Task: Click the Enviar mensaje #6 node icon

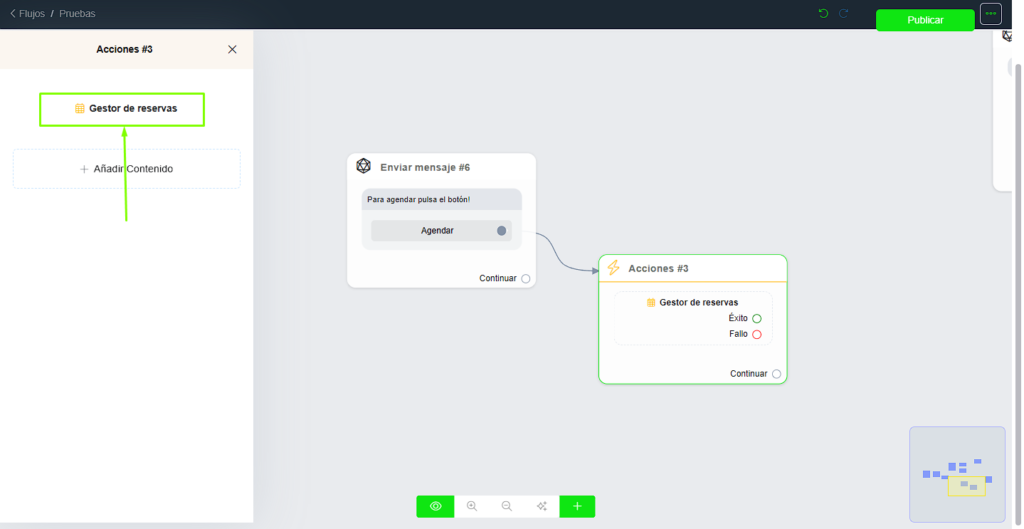Action: point(364,167)
